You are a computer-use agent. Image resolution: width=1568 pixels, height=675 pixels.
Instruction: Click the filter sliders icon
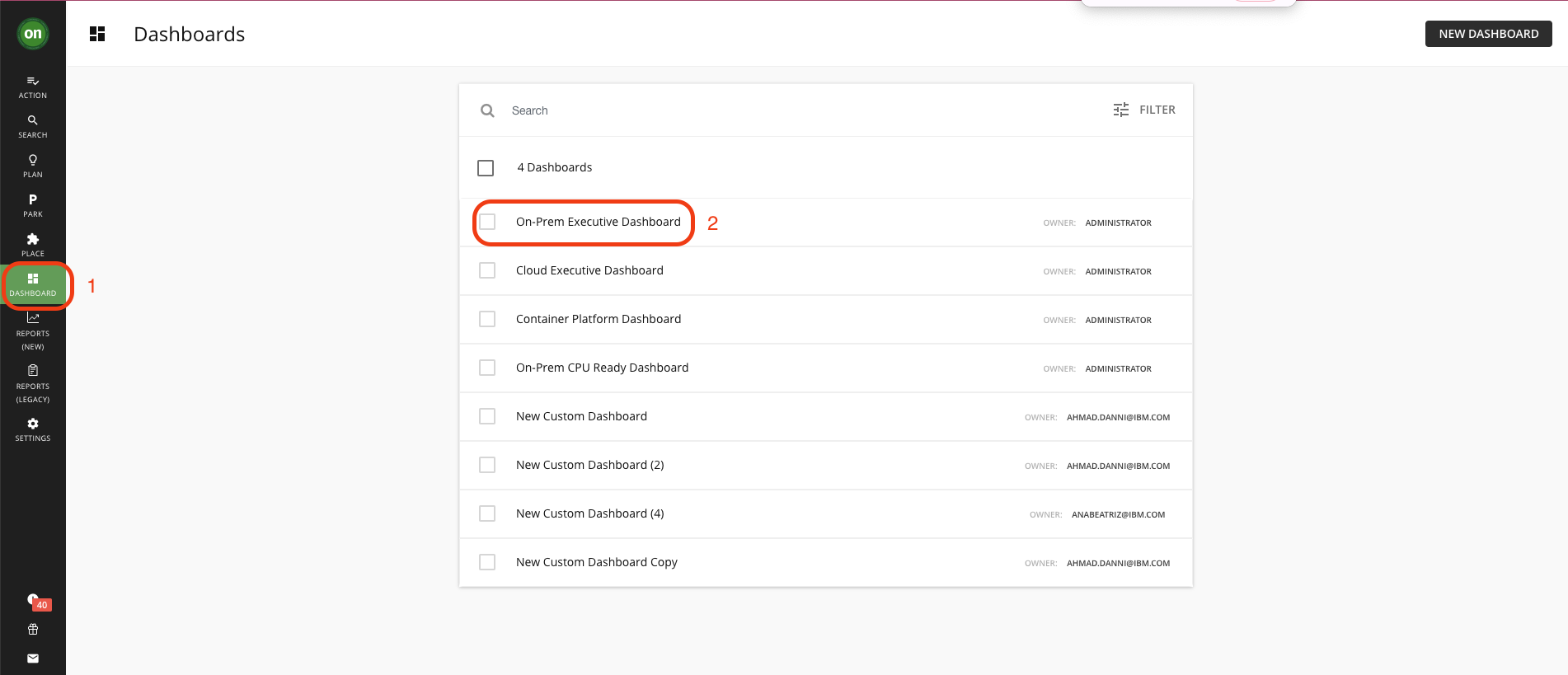(x=1121, y=110)
